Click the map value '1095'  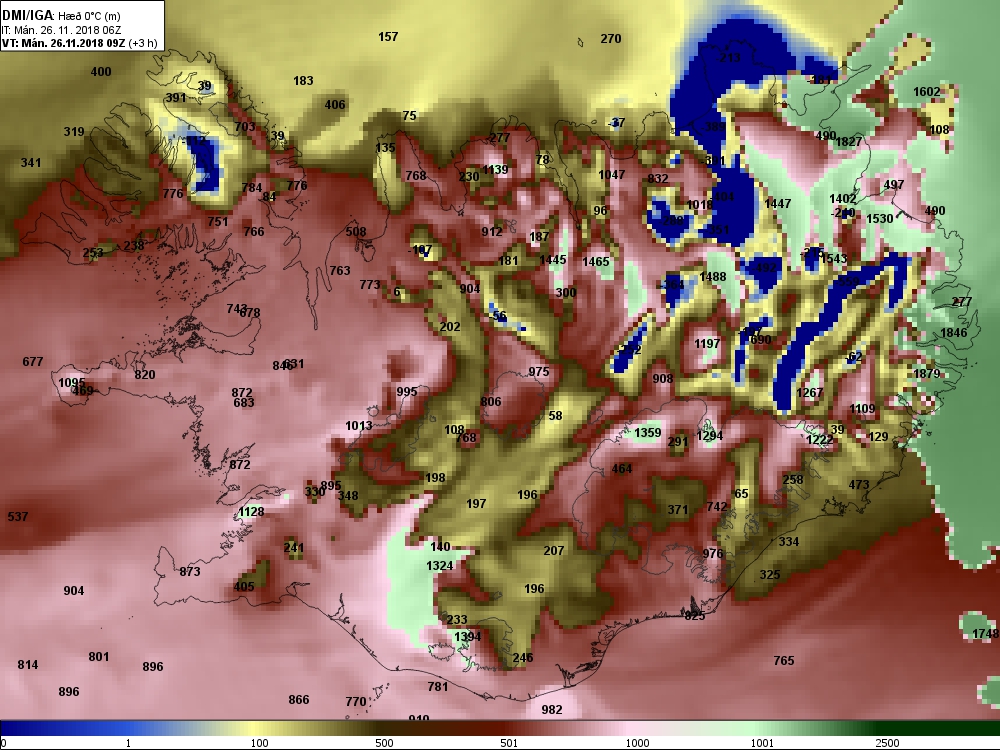(71, 383)
